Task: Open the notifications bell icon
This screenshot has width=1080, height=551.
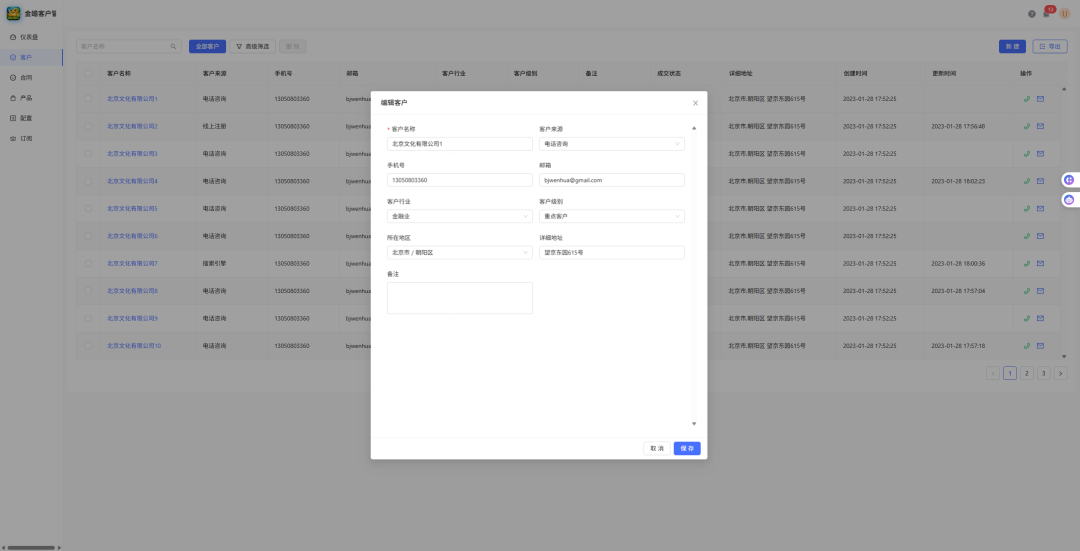Action: (x=1047, y=13)
